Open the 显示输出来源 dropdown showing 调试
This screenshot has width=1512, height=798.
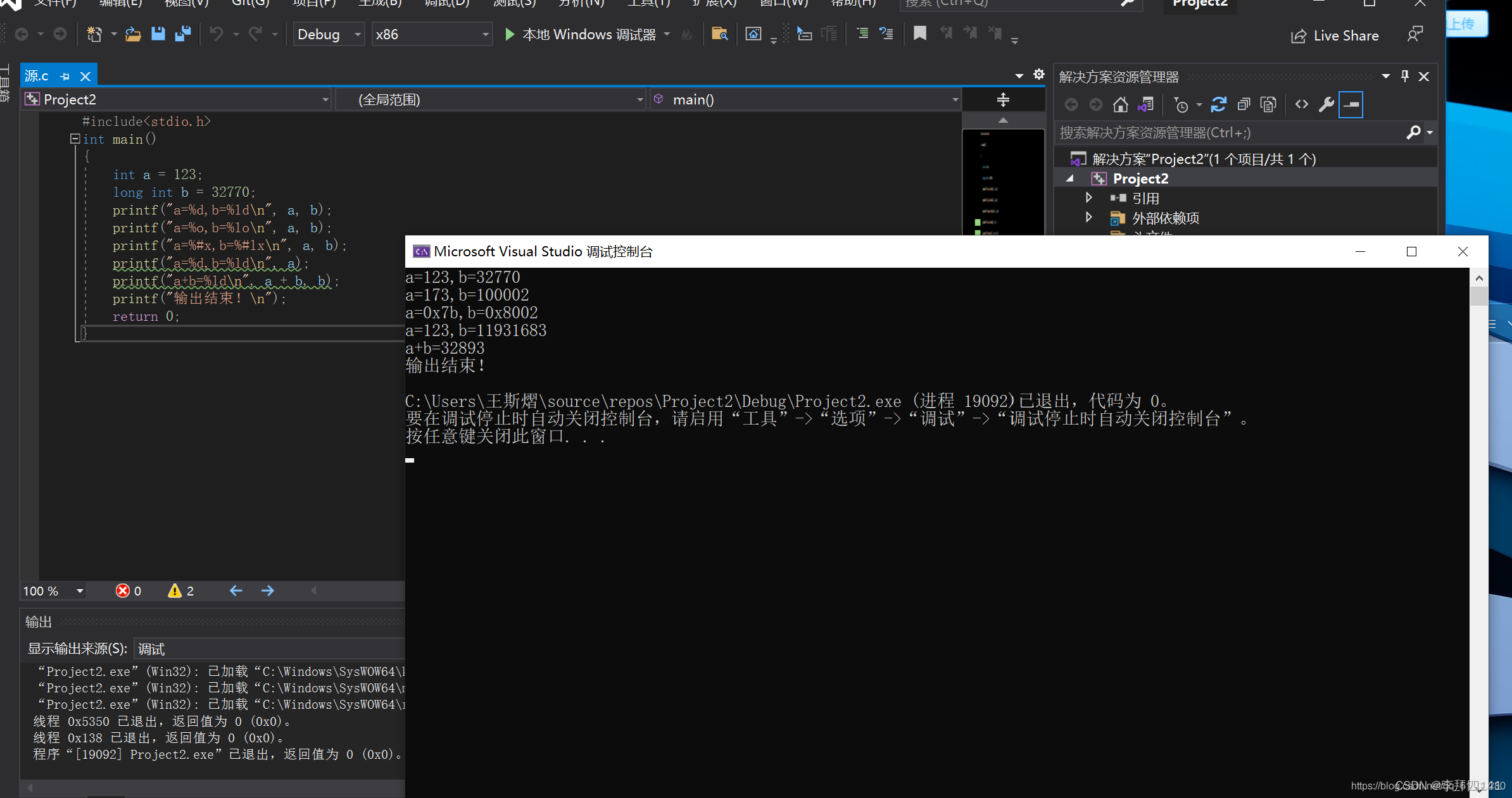[x=269, y=649]
